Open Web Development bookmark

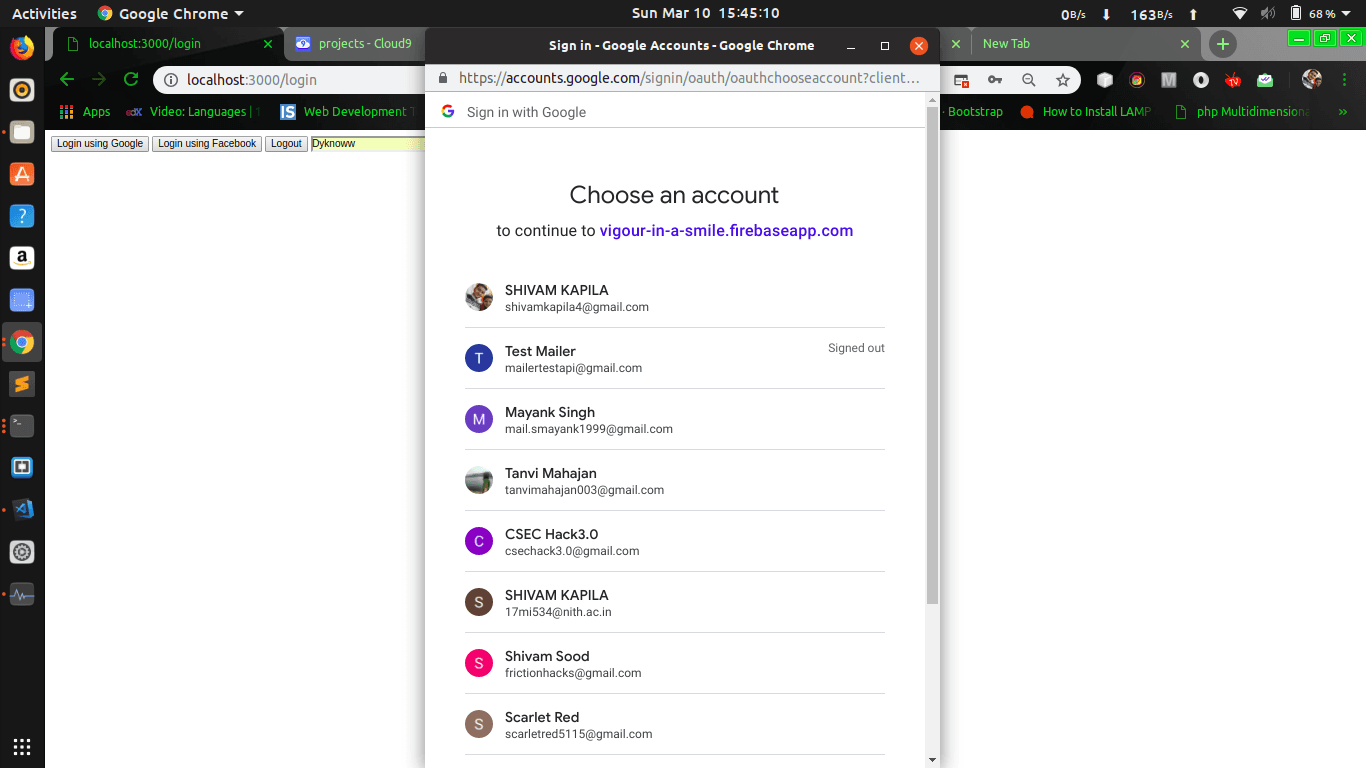(347, 112)
